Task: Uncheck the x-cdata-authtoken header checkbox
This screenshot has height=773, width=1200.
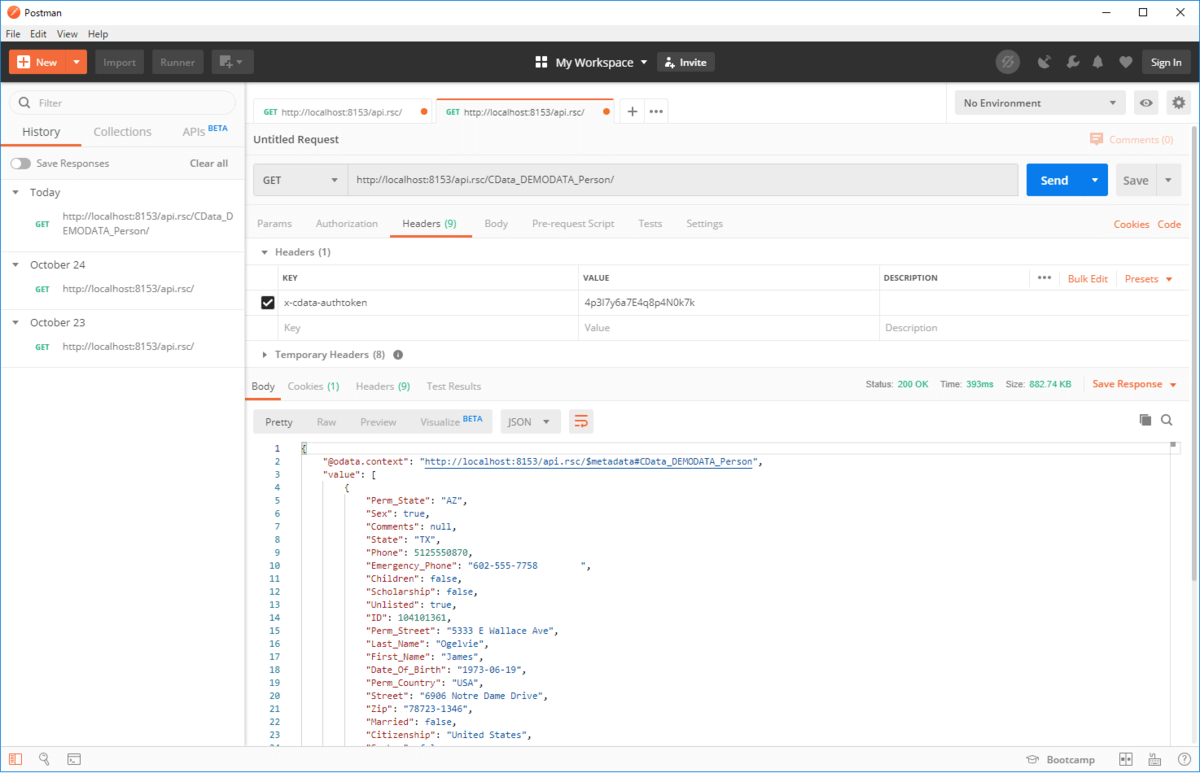Action: (267, 302)
